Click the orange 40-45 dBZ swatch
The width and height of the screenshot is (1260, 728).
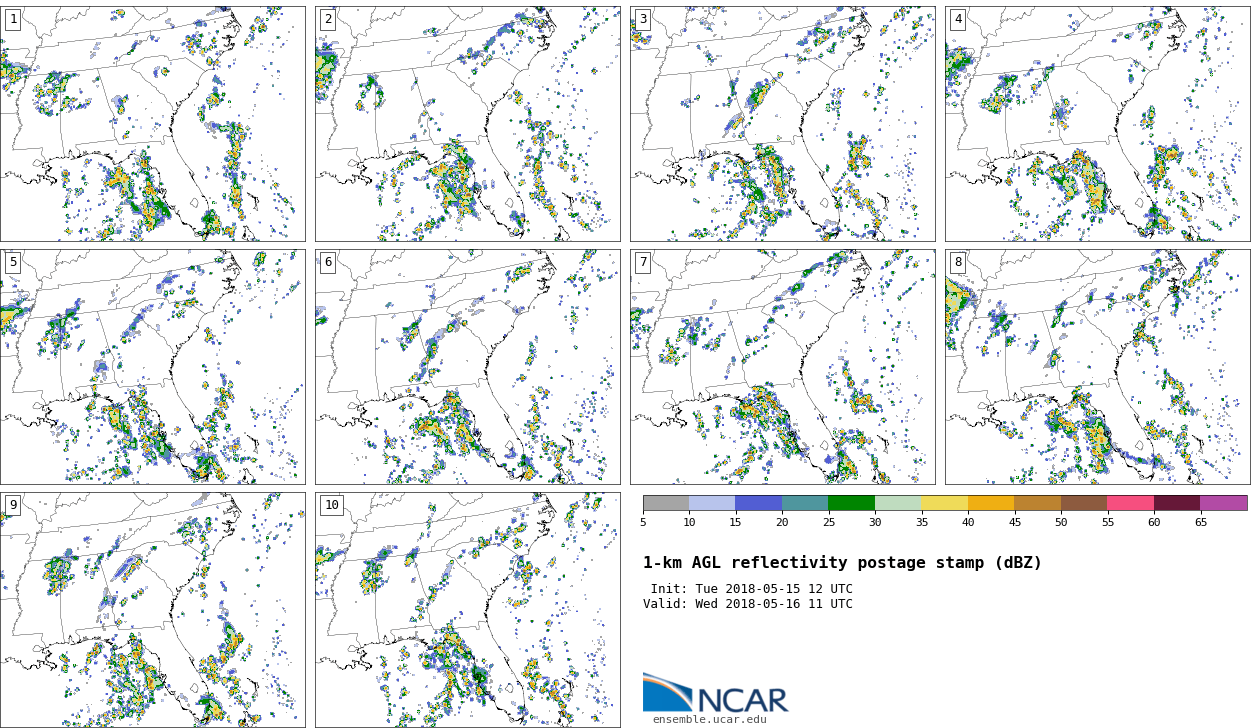tap(991, 503)
